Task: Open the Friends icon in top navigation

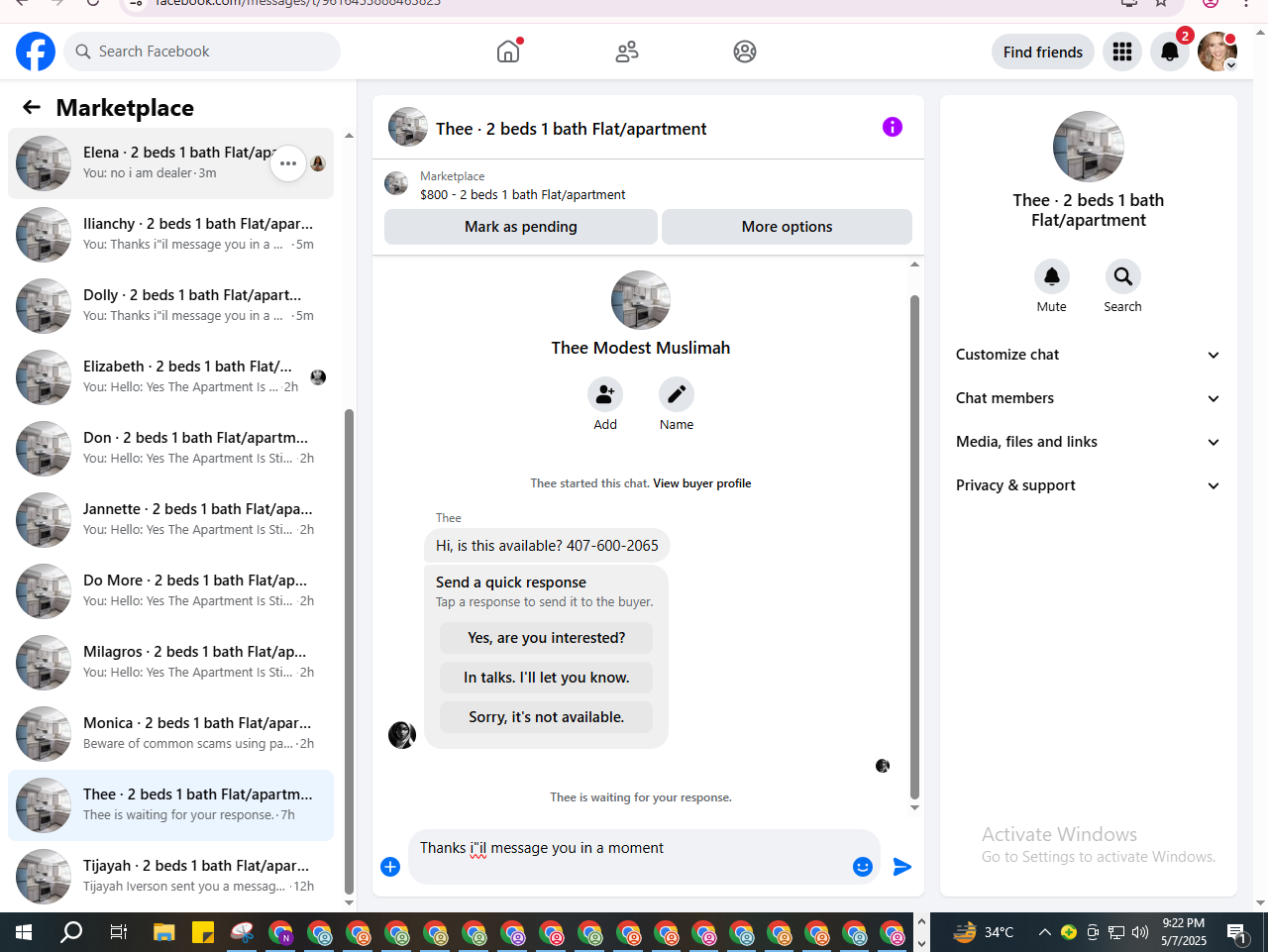Action: [x=627, y=52]
